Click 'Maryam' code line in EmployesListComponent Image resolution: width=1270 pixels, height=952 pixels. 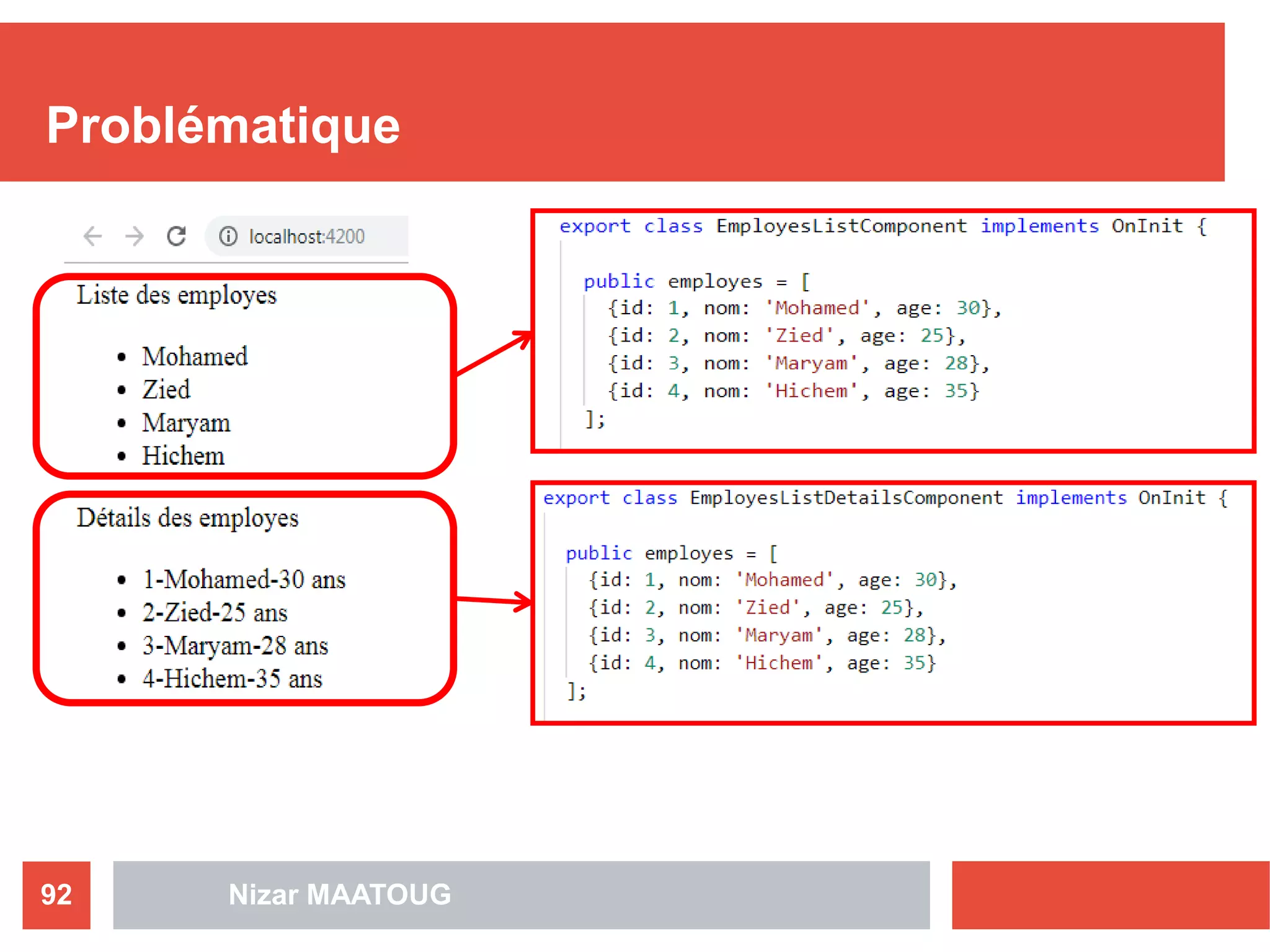click(798, 364)
